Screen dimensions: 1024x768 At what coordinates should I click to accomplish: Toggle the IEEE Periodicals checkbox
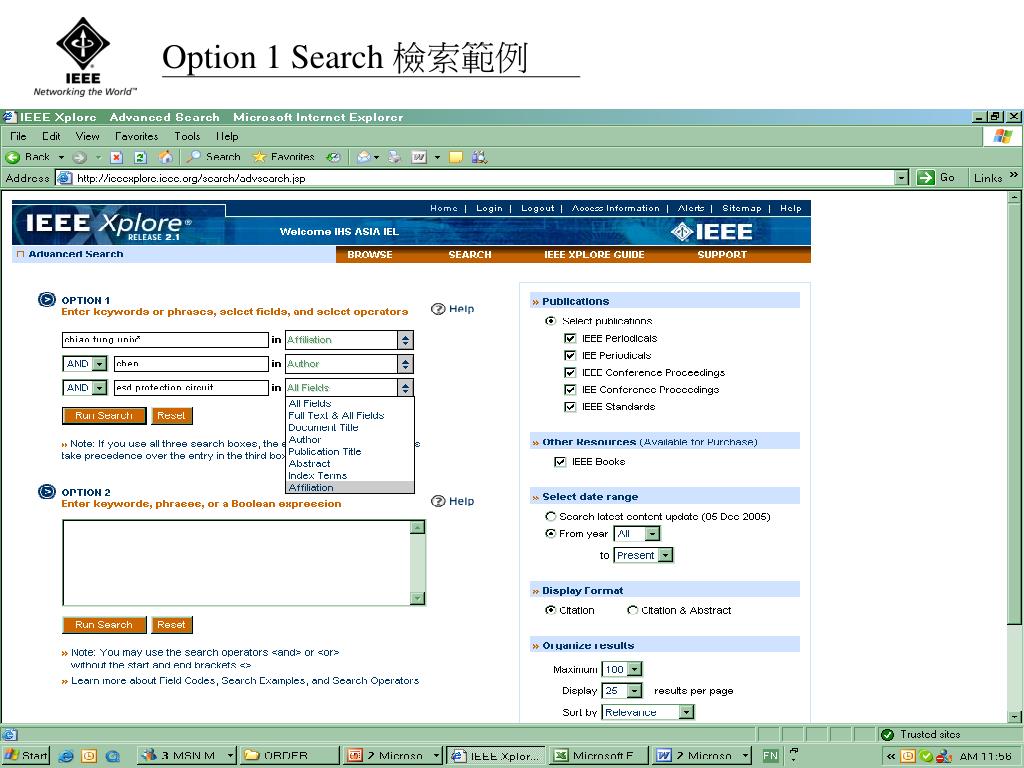coord(570,338)
